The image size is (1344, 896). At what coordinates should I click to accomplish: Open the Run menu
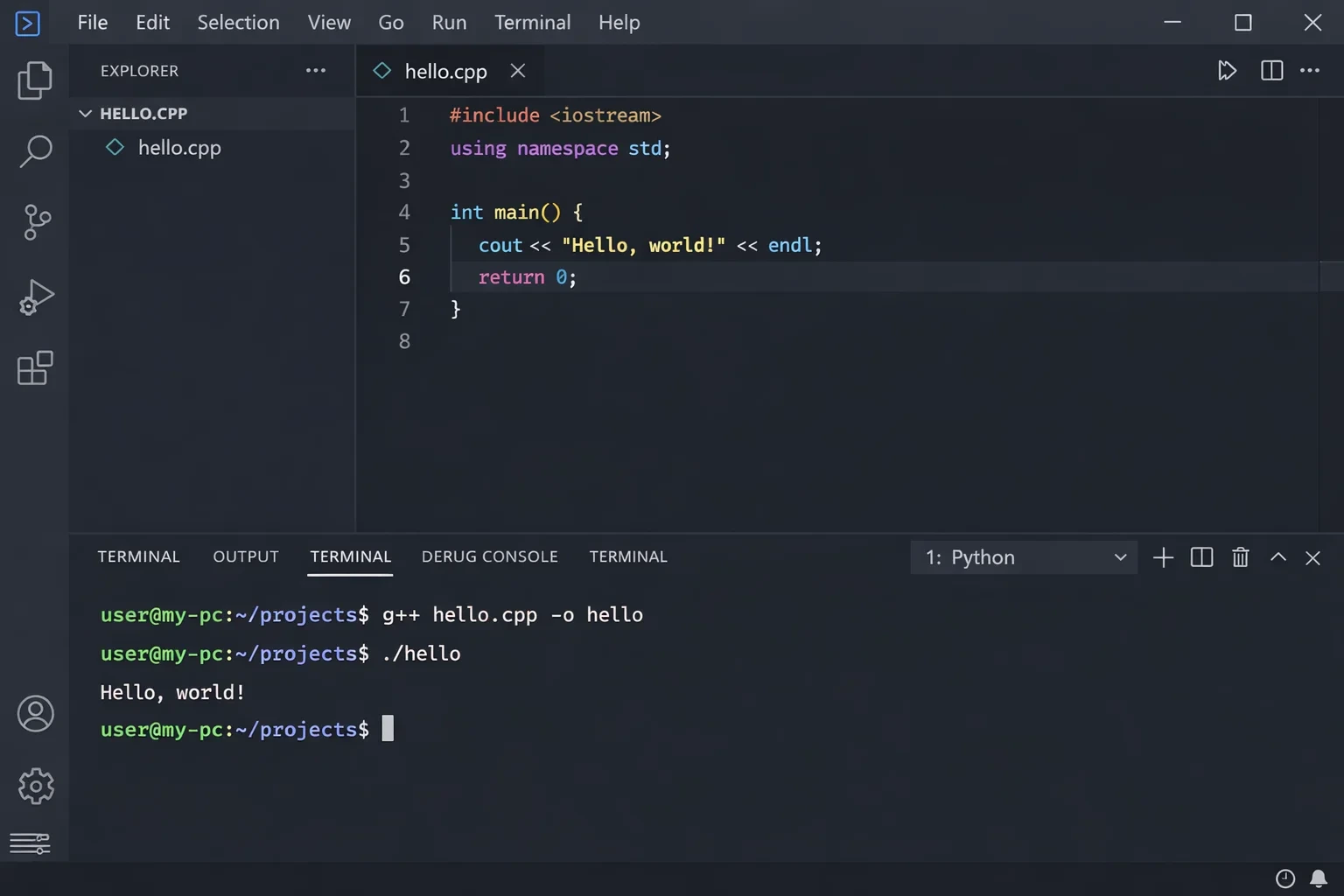click(x=449, y=23)
